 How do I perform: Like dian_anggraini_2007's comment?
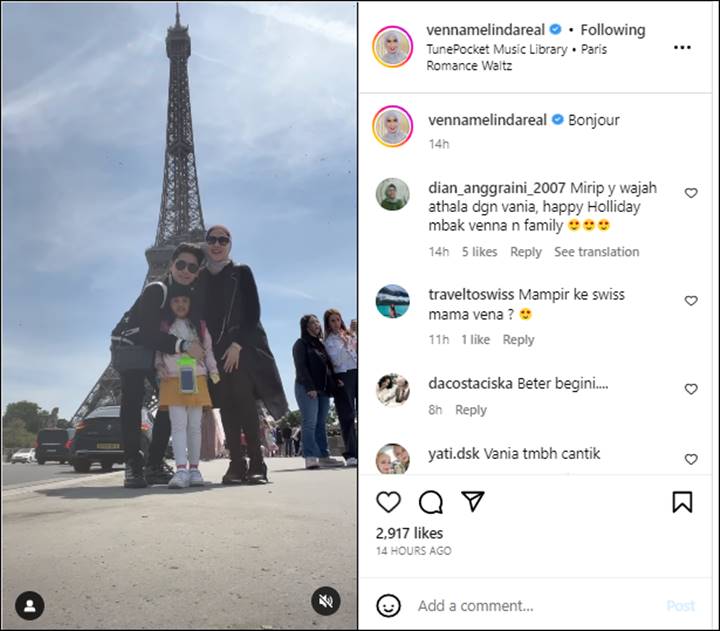tap(691, 193)
